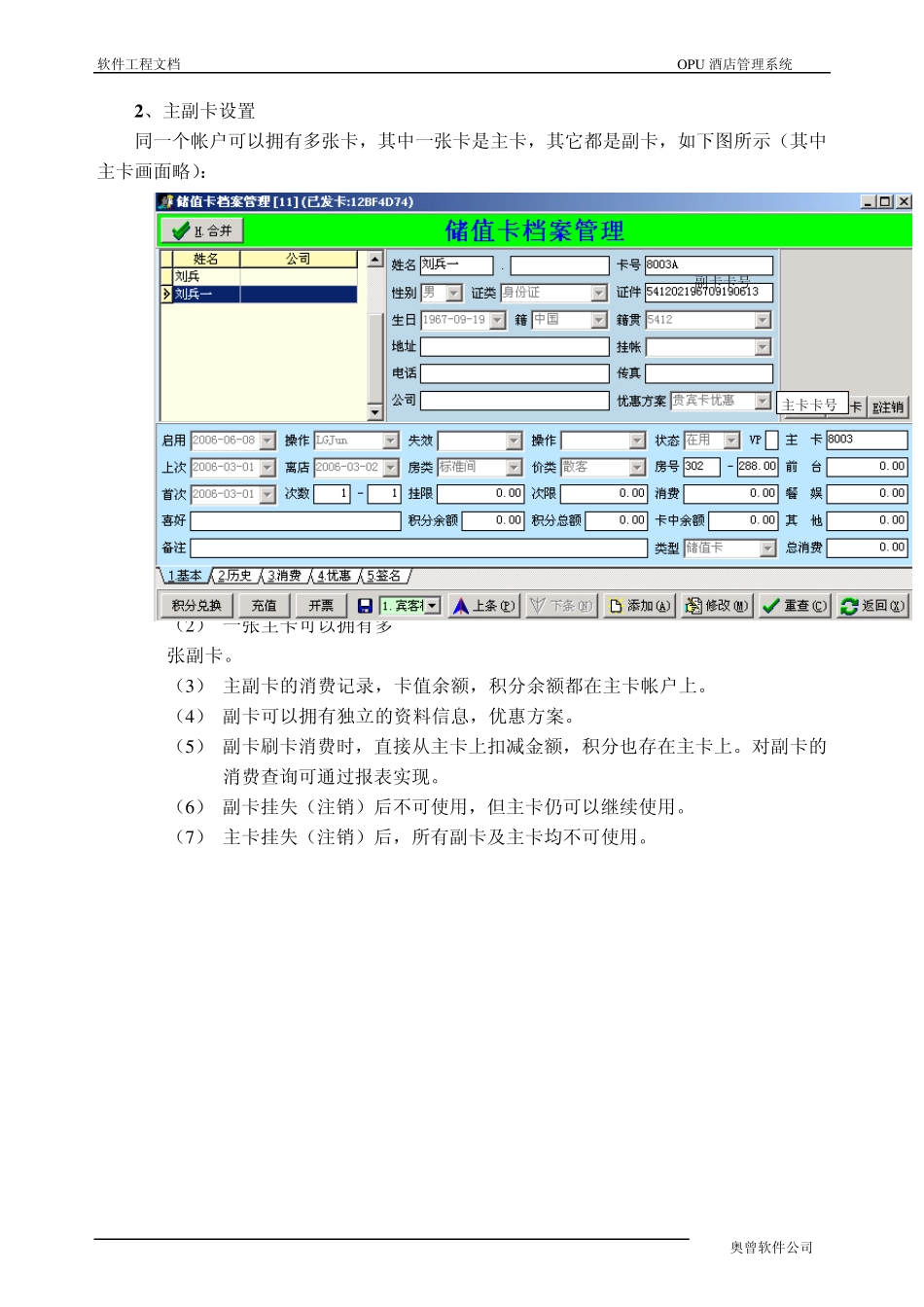Close the 储值卡档案管理 window
The image size is (924, 1307).
click(x=904, y=201)
